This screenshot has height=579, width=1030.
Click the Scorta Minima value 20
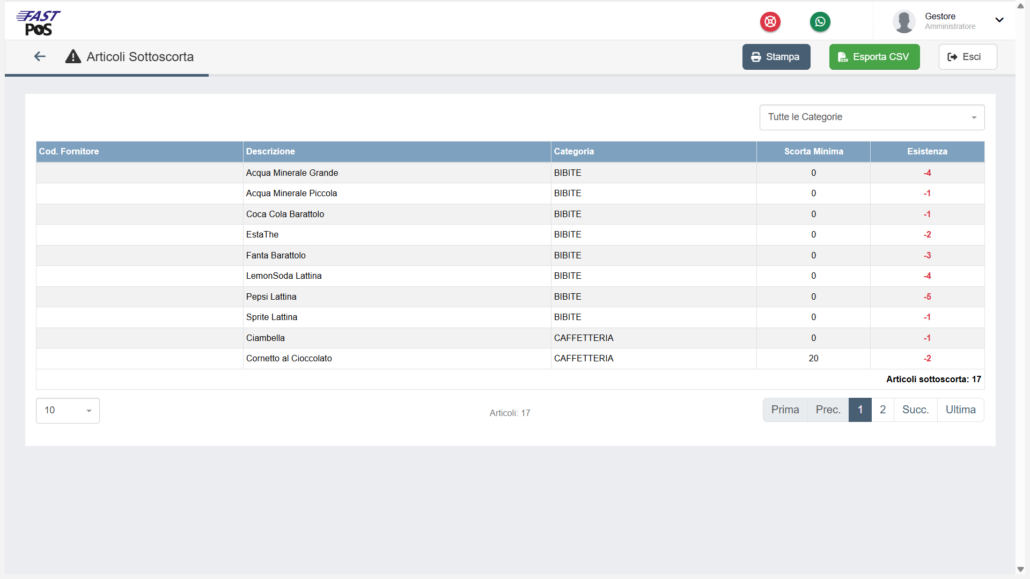pos(813,358)
